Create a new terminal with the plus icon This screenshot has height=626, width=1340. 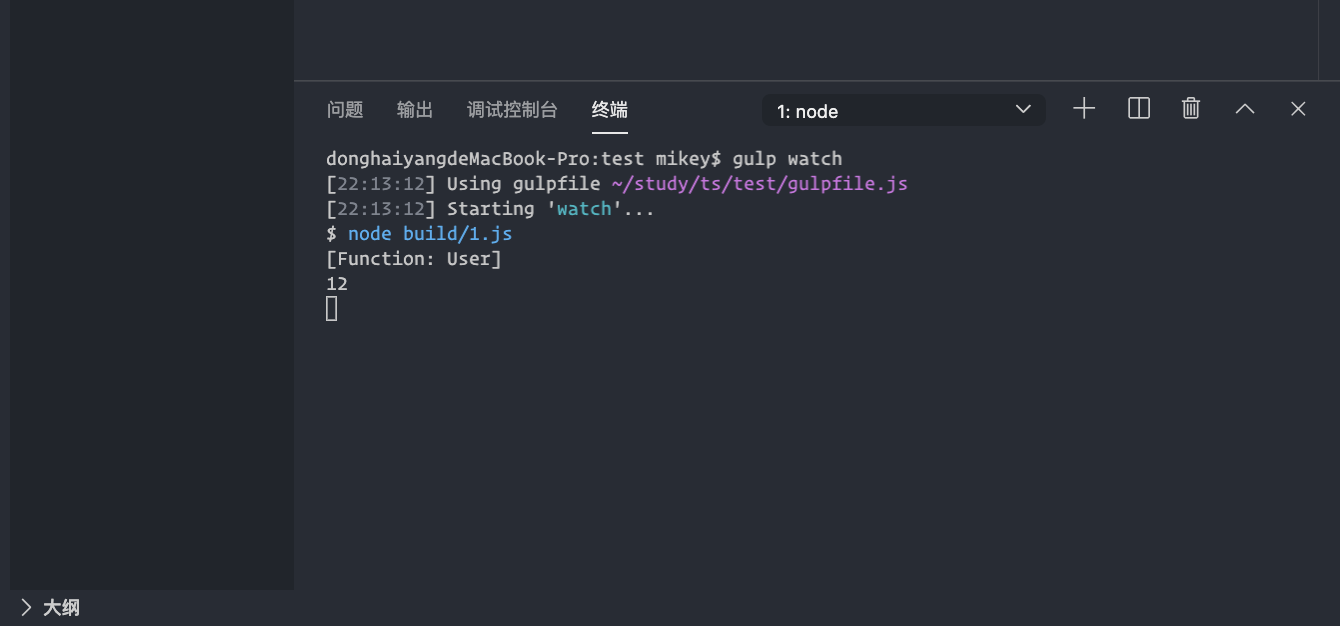pyautogui.click(x=1084, y=109)
